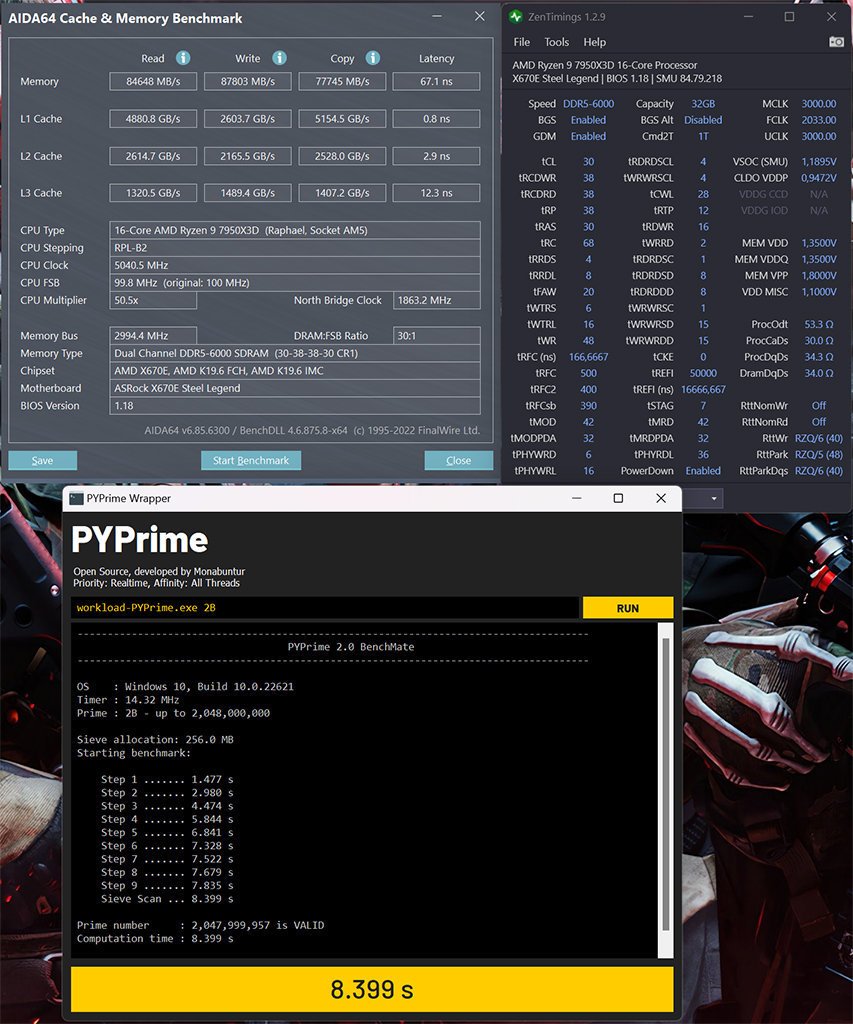Viewport: 853px width, 1024px height.
Task: Click the workload-PYPrime.exe 2B command field
Action: point(325,608)
